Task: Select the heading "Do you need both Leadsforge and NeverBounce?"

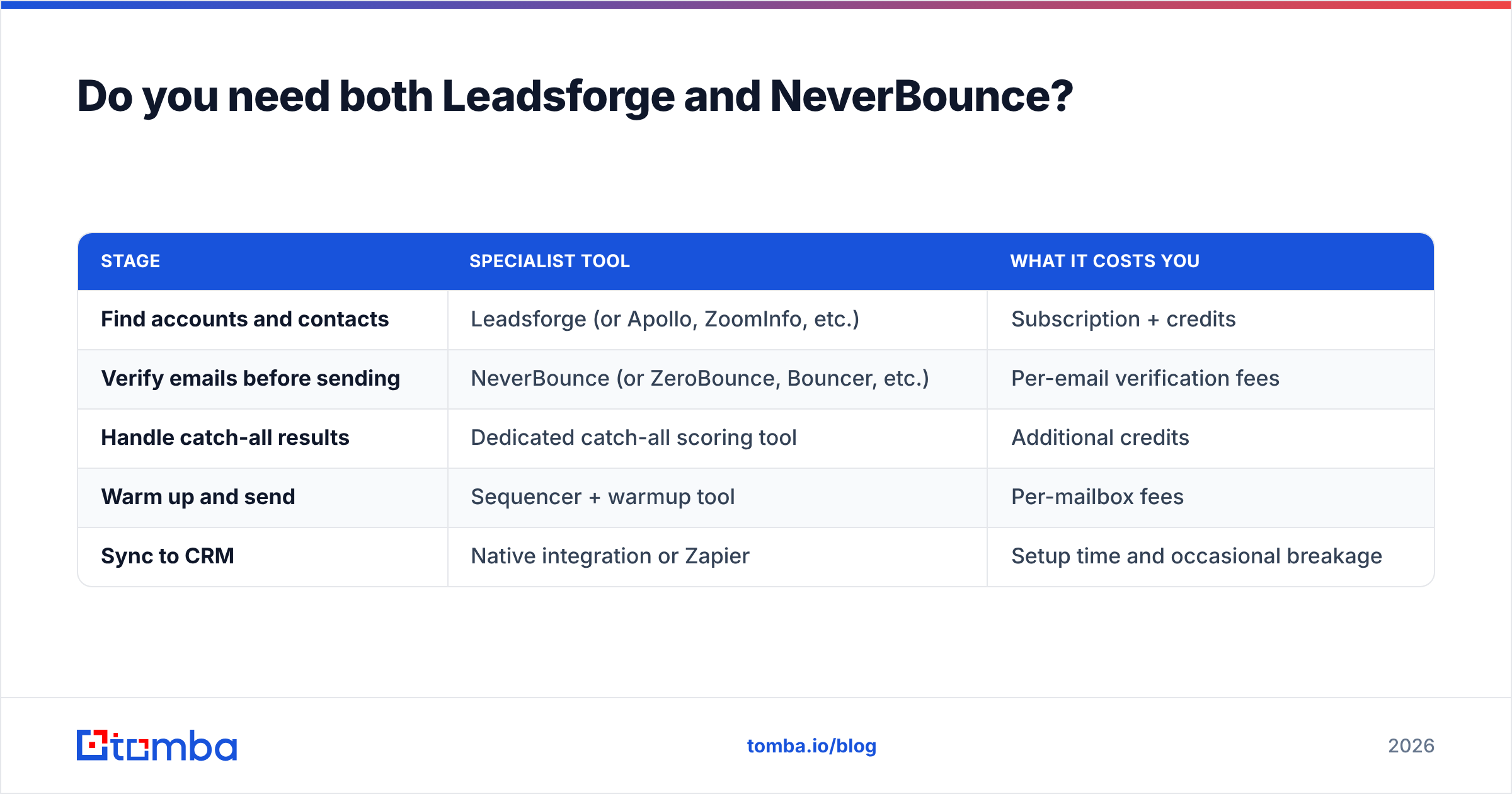Action: coord(575,96)
